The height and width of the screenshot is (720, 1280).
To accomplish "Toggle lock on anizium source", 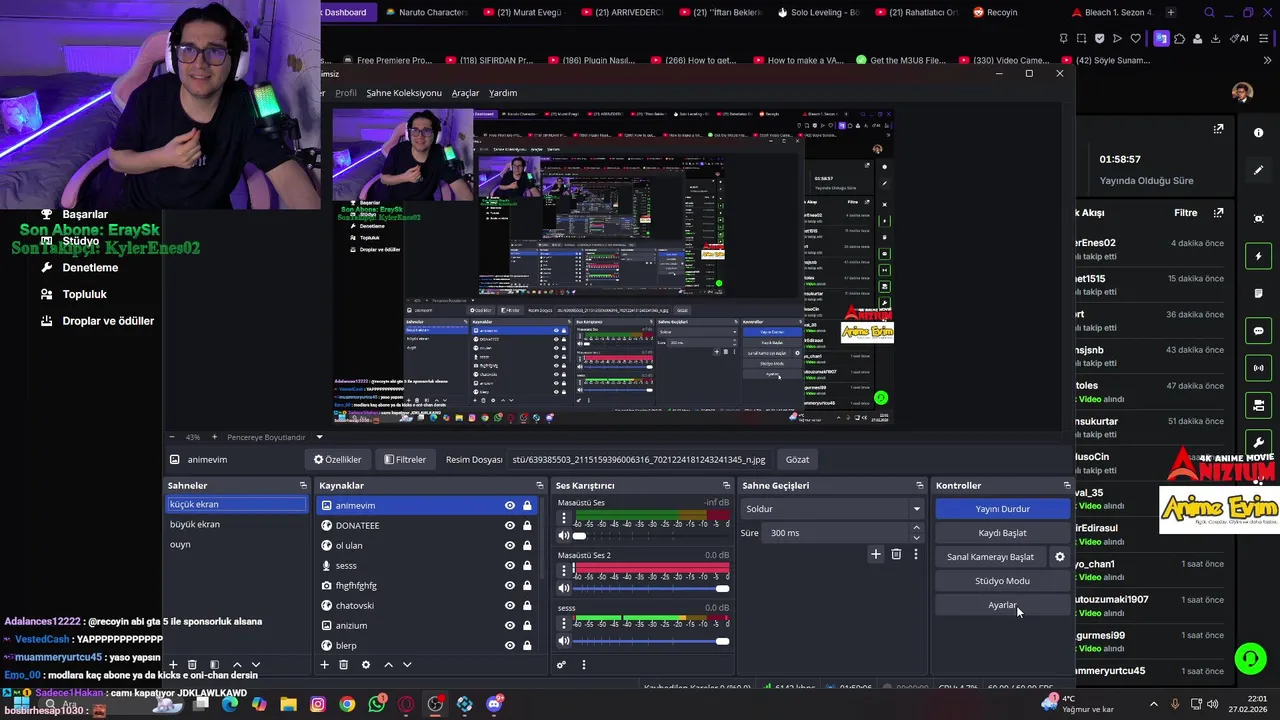I will [x=527, y=626].
